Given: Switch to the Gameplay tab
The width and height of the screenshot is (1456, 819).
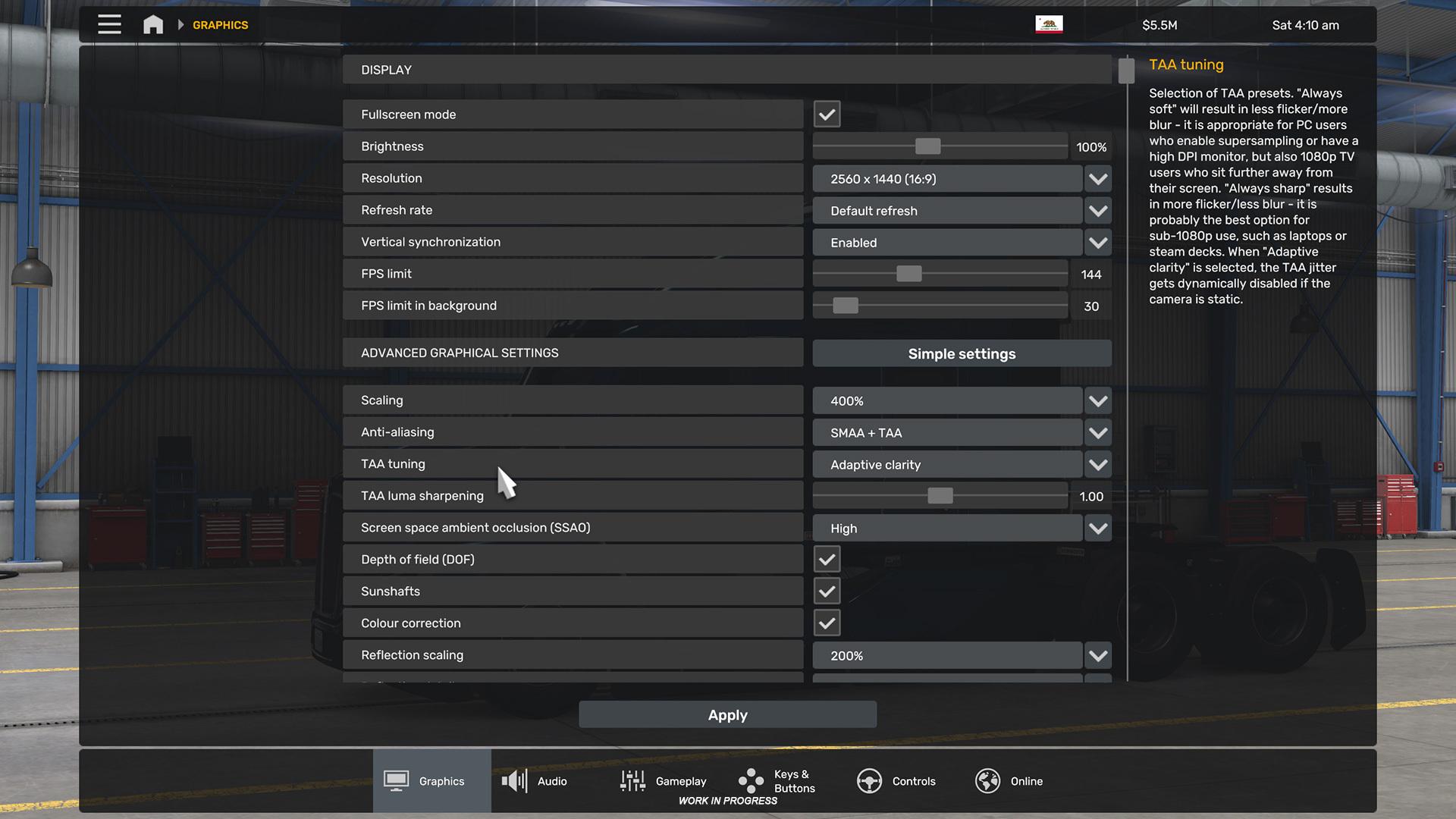Looking at the screenshot, I should tap(680, 781).
